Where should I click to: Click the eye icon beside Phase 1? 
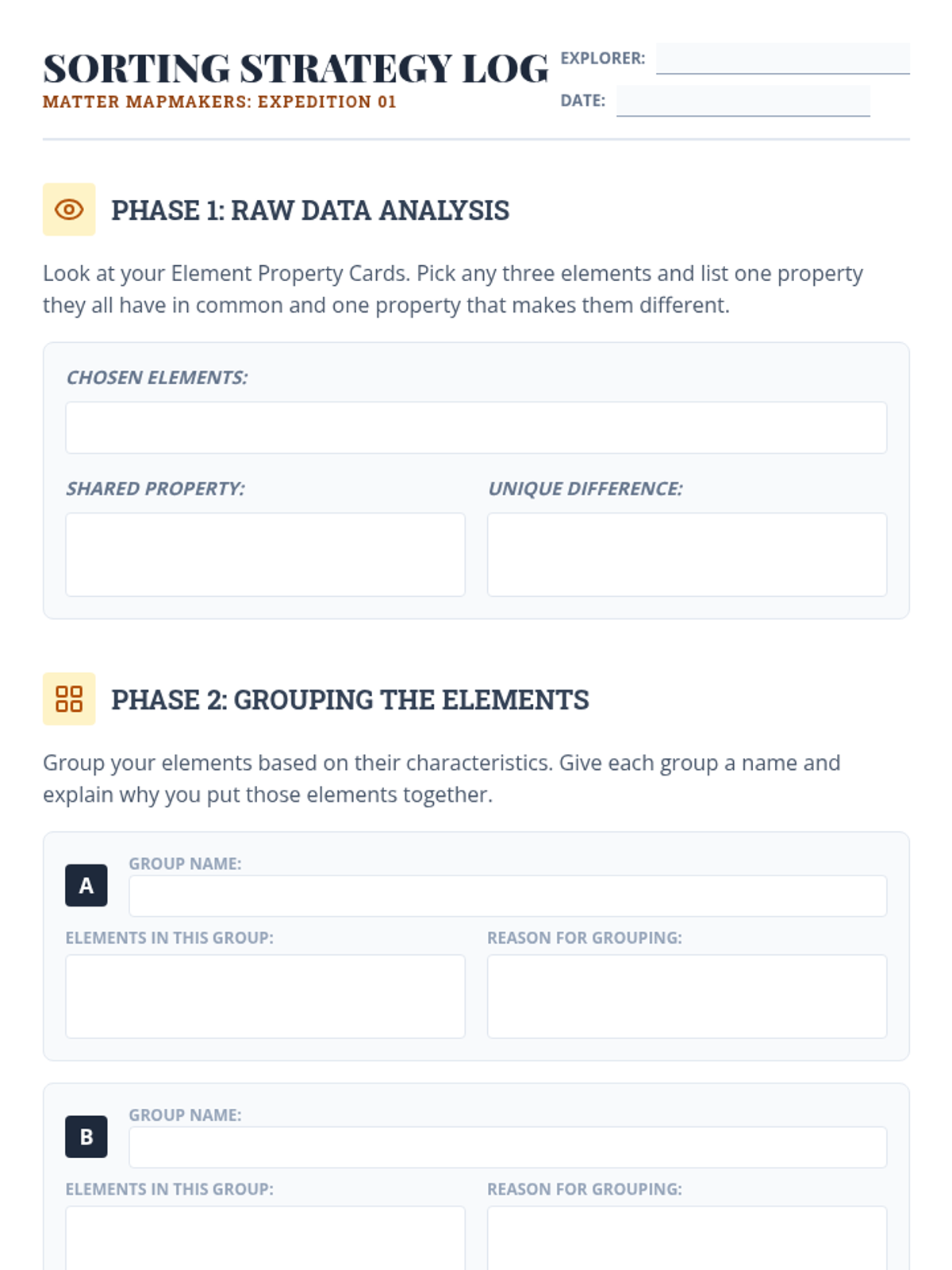coord(69,210)
